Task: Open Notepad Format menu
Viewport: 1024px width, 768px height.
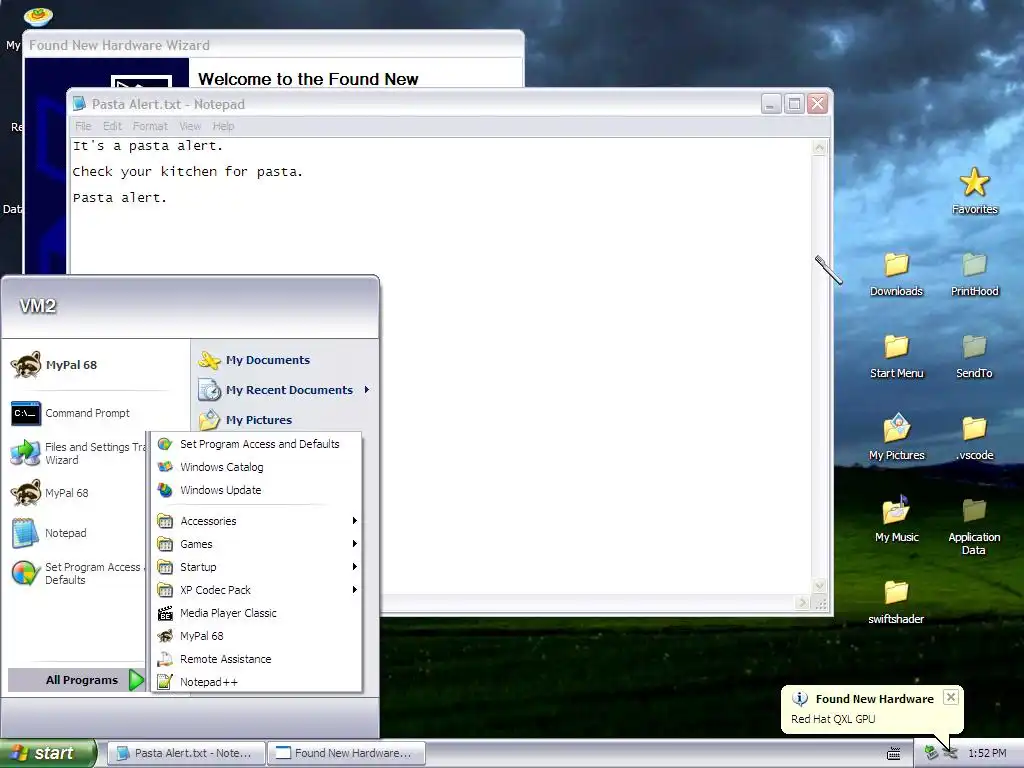Action: (150, 126)
